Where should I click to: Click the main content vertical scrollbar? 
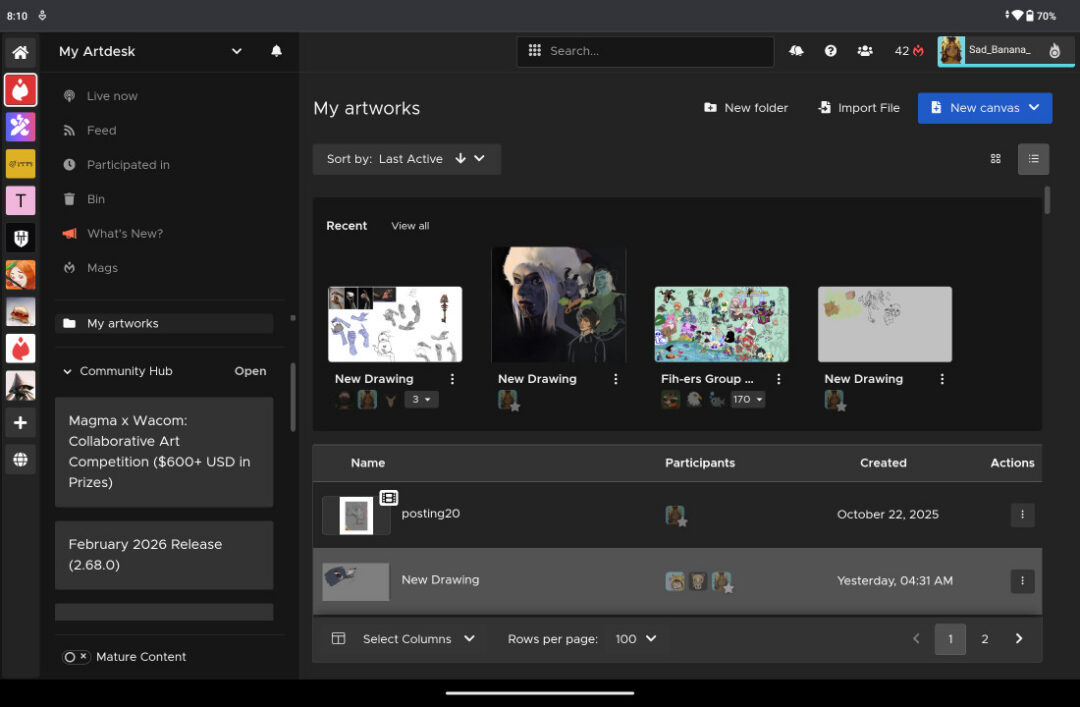[x=1047, y=200]
